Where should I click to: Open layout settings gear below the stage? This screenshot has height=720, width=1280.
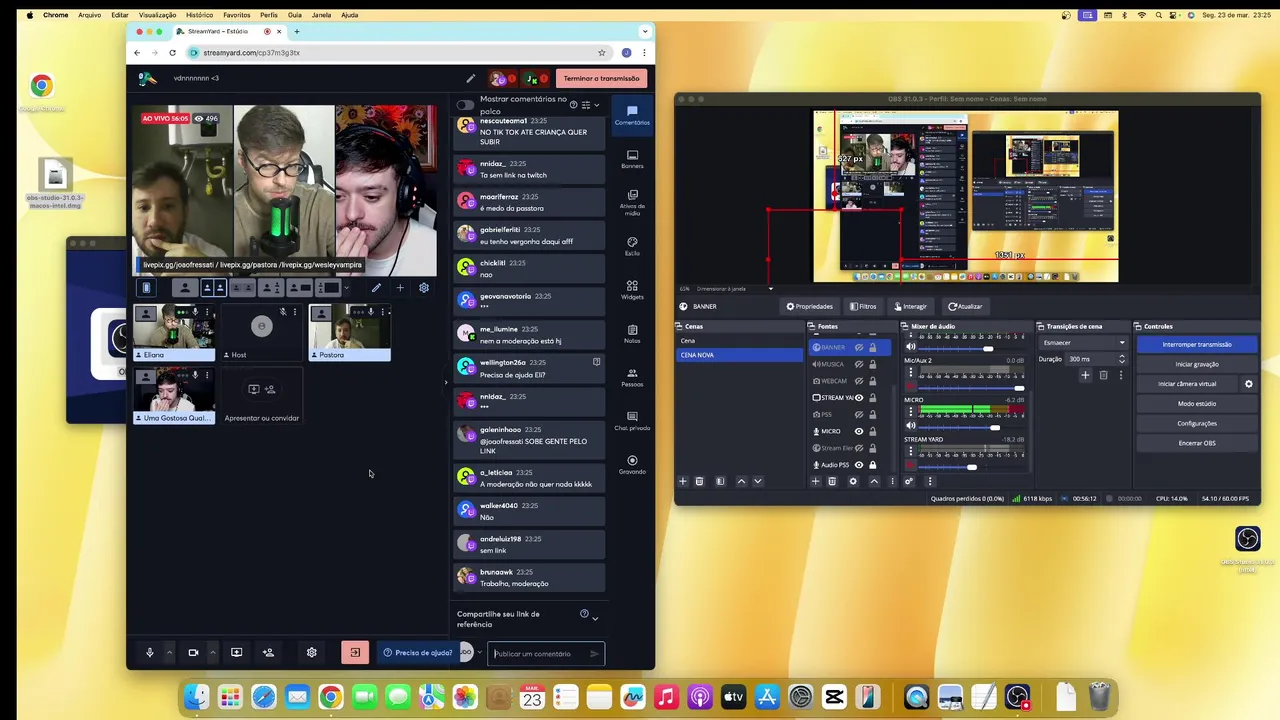pyautogui.click(x=424, y=288)
